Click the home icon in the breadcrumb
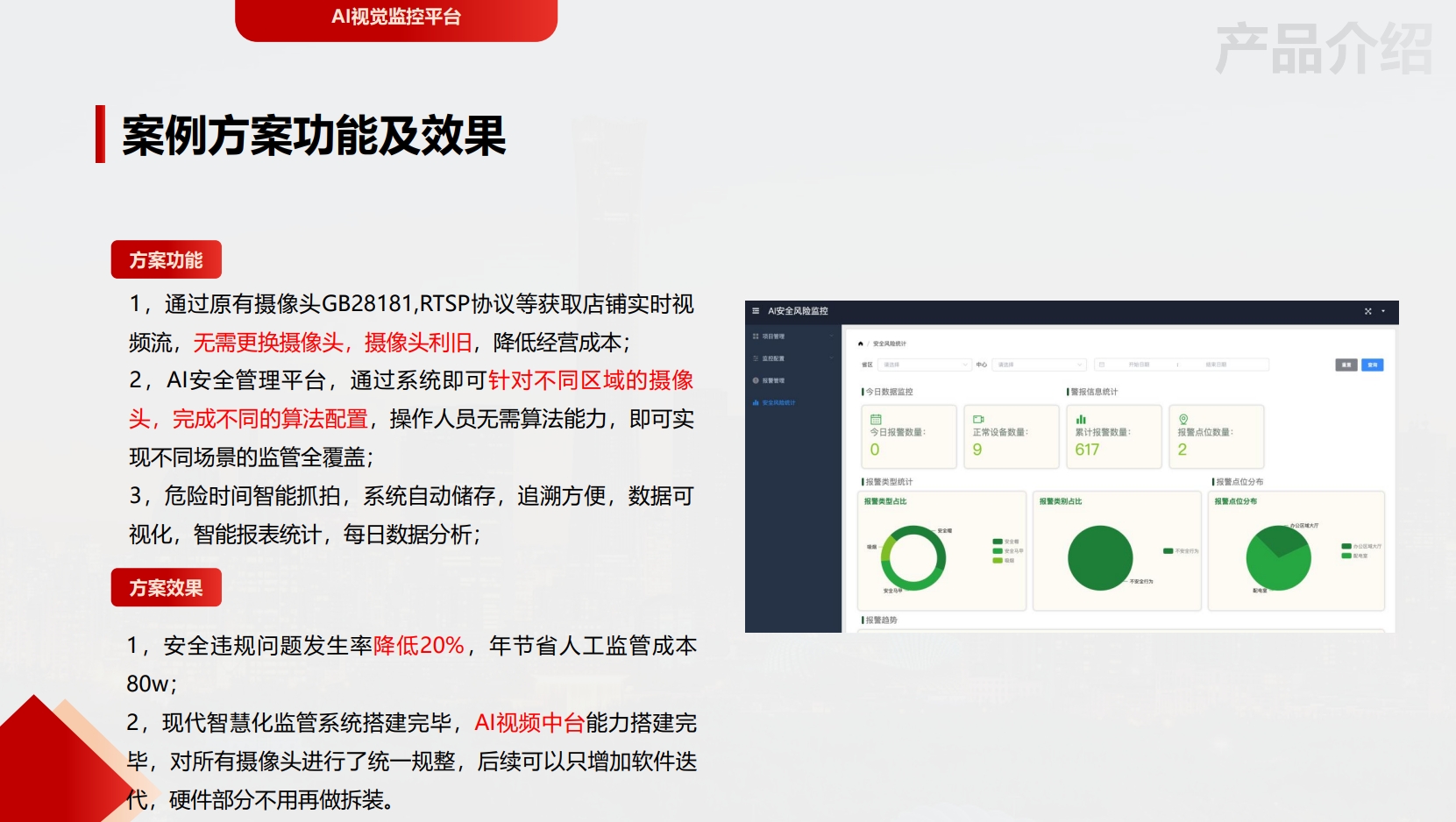Viewport: 1456px width, 822px height. [x=861, y=344]
